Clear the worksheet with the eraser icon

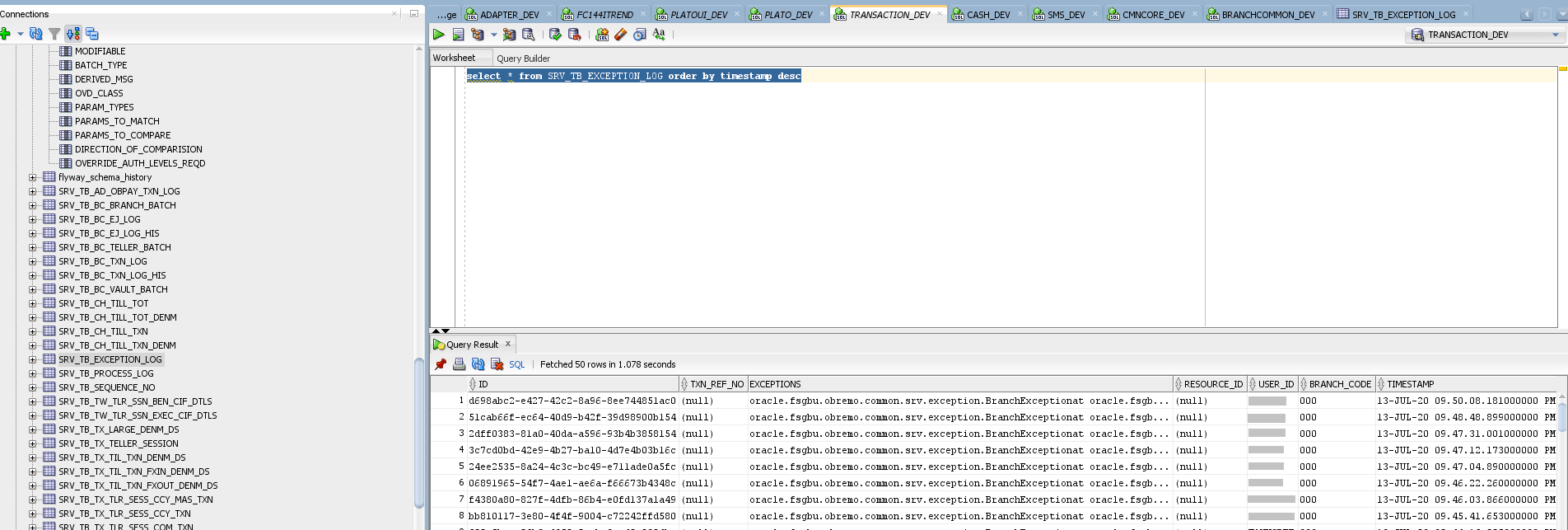pyautogui.click(x=620, y=35)
